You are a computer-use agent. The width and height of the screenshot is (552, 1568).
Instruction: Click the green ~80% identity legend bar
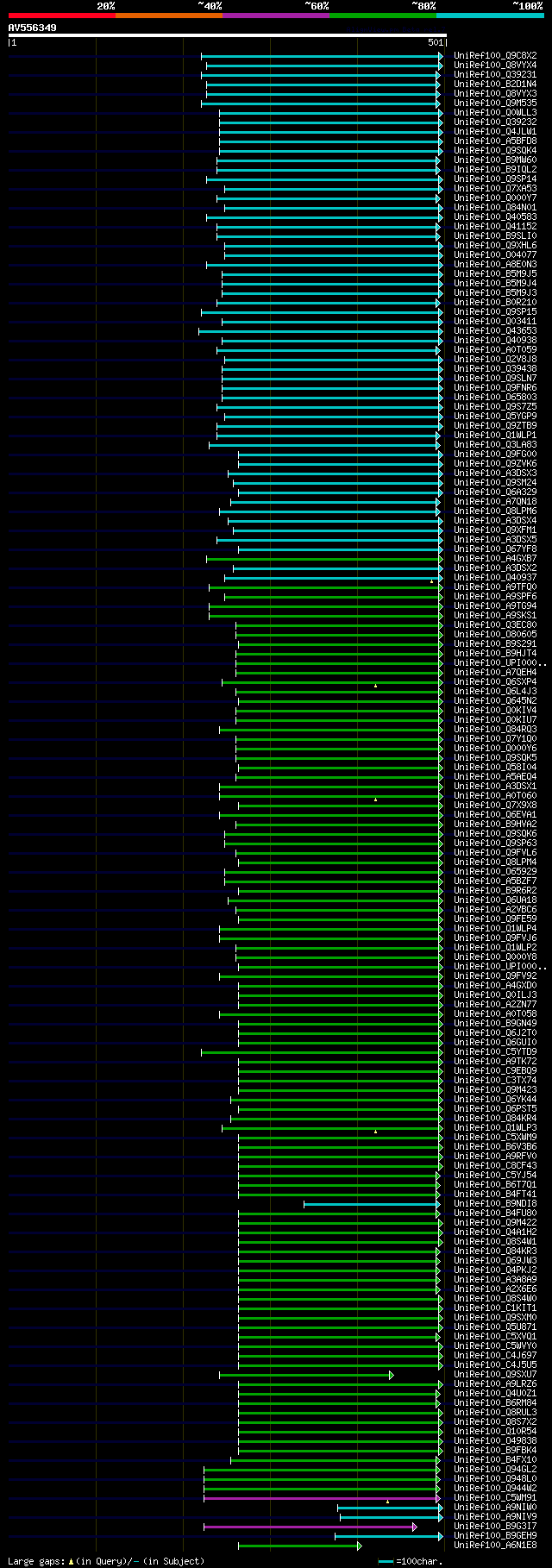click(382, 16)
